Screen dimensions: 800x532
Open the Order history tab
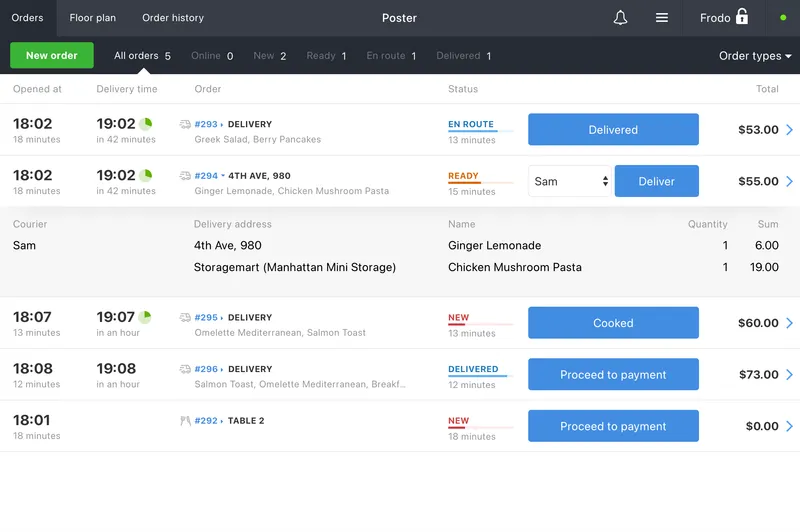[173, 18]
